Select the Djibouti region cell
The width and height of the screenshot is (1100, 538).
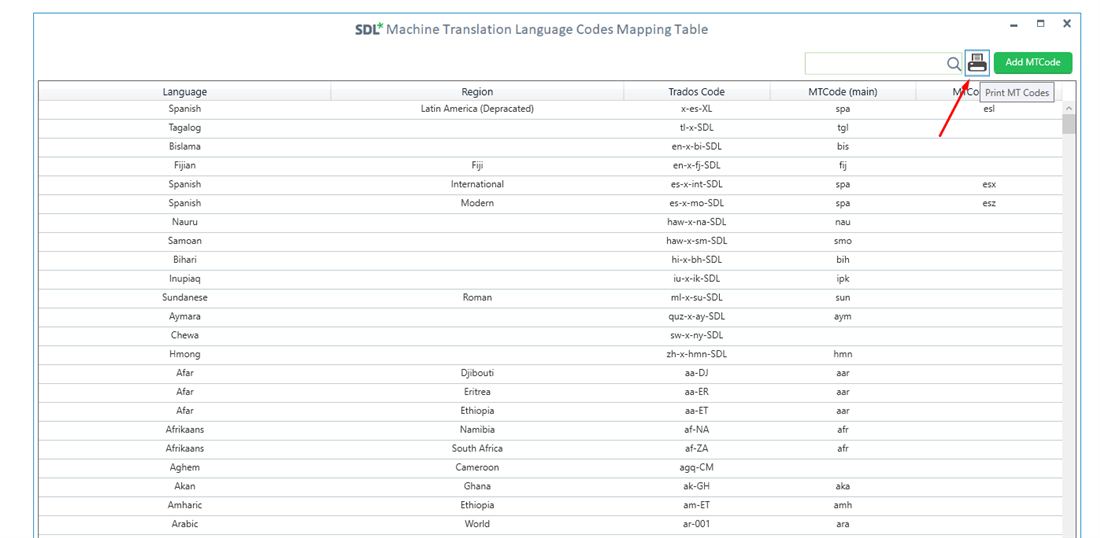[x=477, y=372]
